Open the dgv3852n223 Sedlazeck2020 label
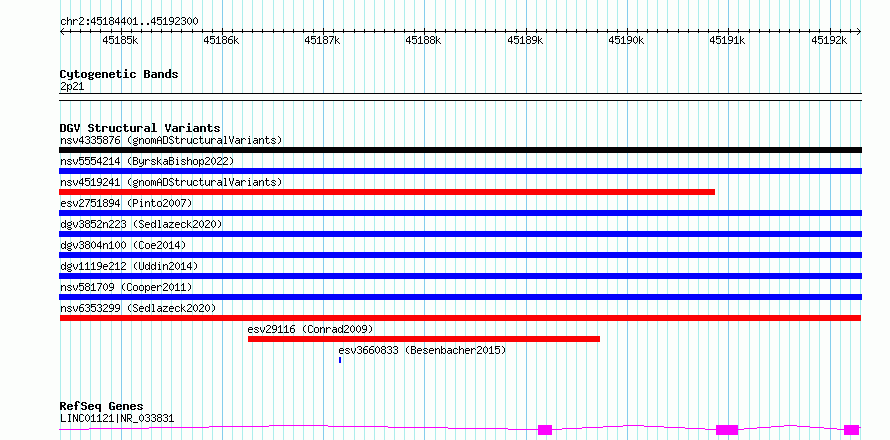The image size is (890, 440). pyautogui.click(x=141, y=224)
